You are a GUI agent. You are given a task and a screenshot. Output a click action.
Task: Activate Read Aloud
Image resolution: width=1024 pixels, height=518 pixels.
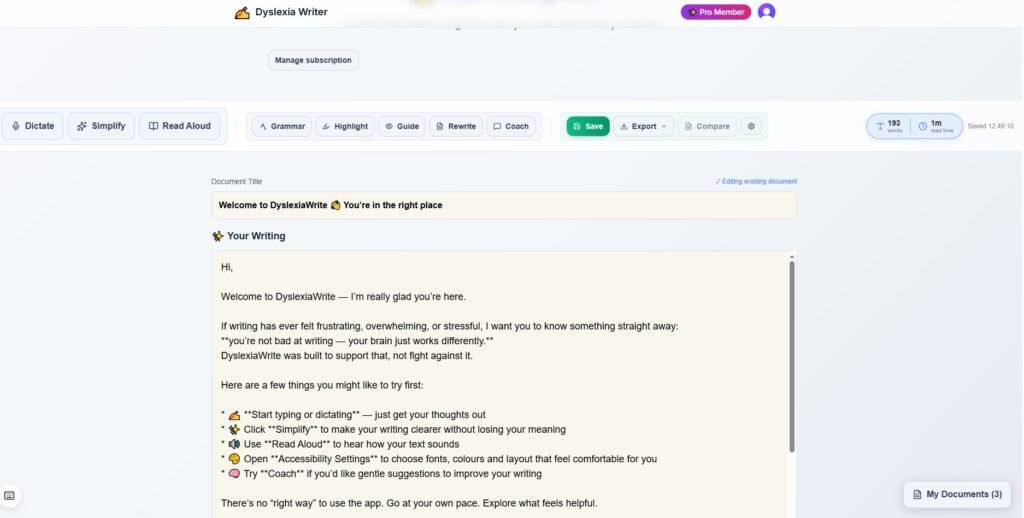pos(180,126)
